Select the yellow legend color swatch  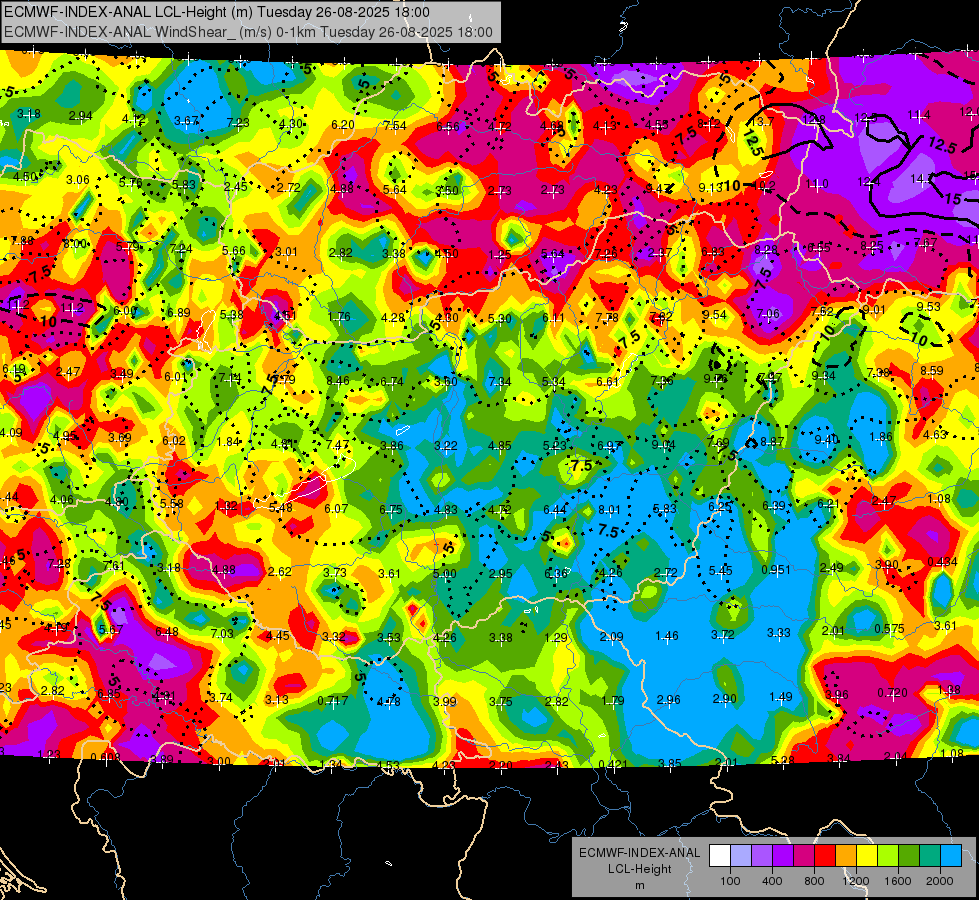coord(867,856)
